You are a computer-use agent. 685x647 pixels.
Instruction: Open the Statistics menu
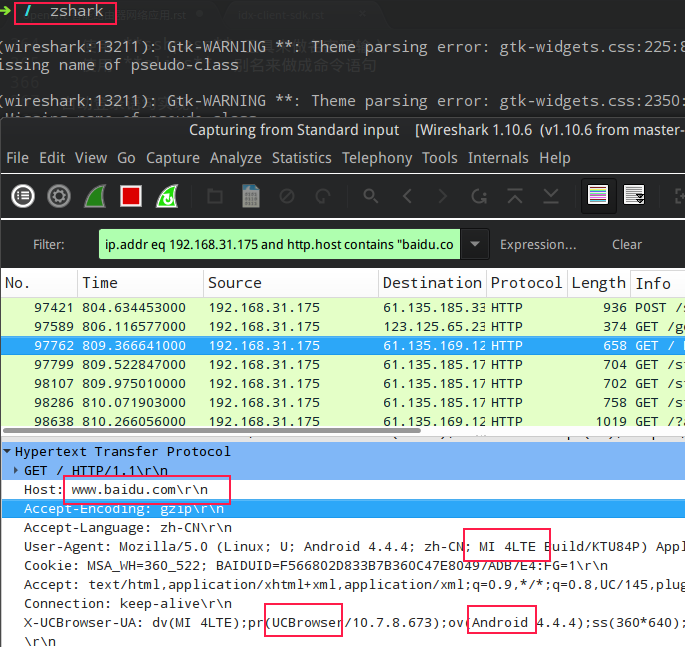[301, 158]
